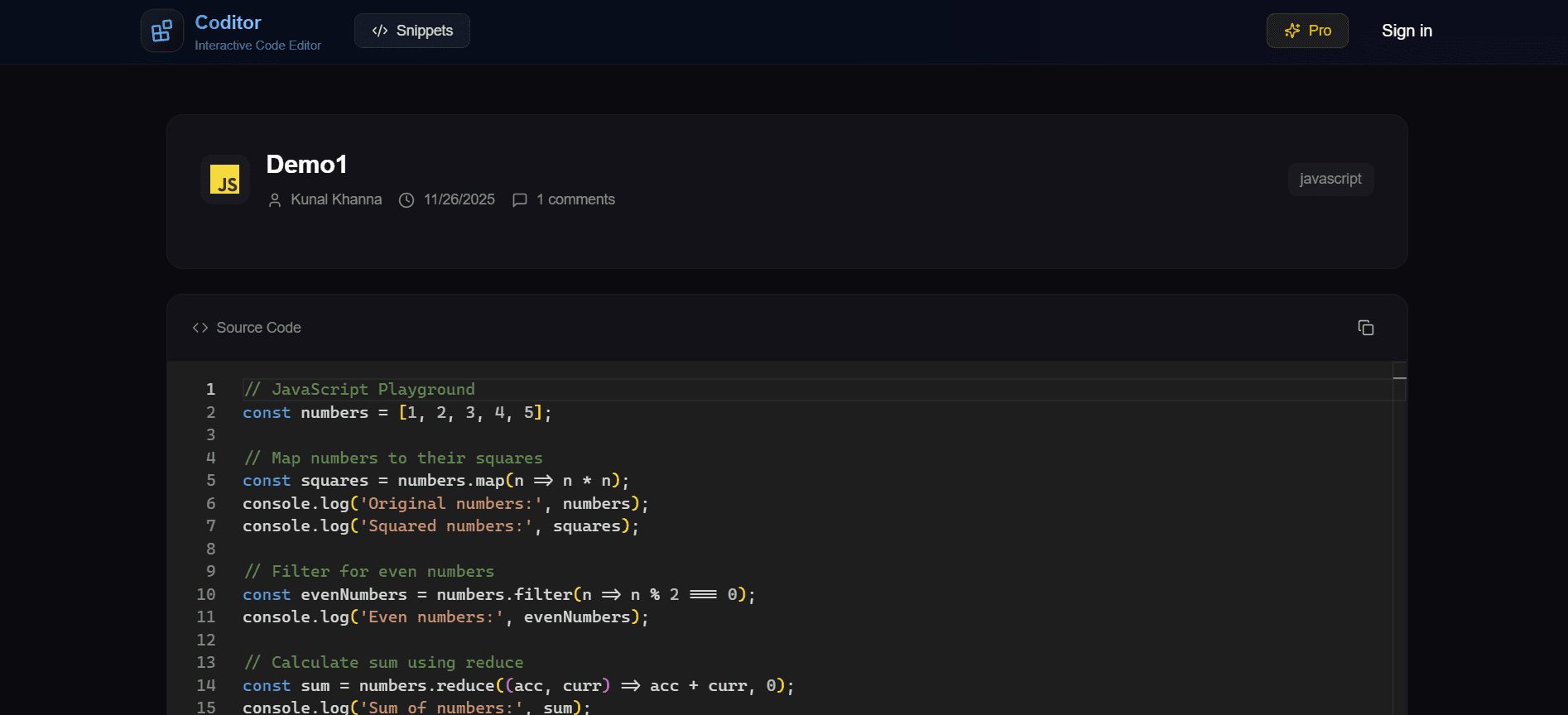Click the clock icon beside the date
This screenshot has height=715, width=1568.
[406, 200]
